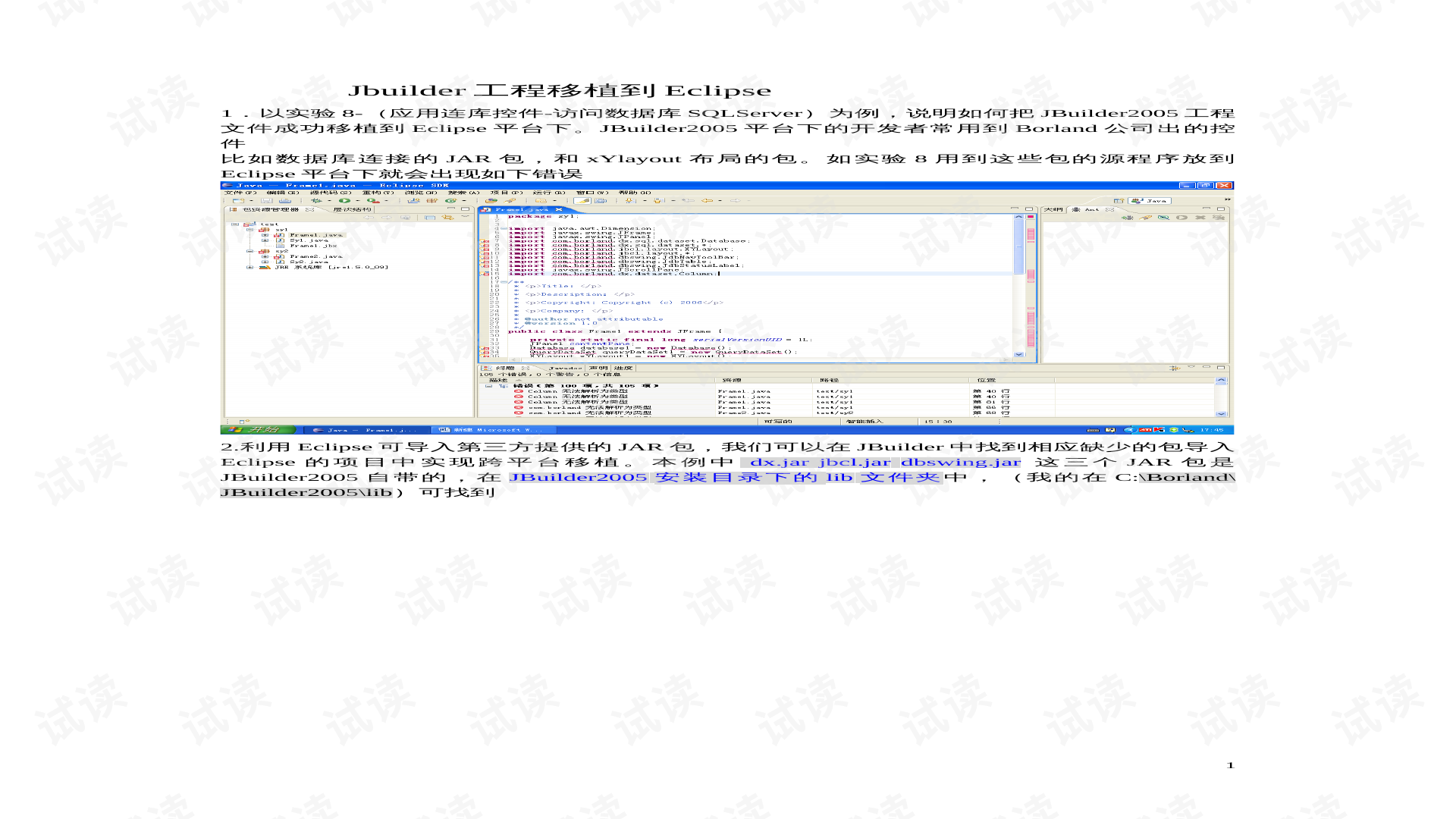This screenshot has height=819, width=1456.
Task: Click the New Java Package toolbar icon
Action: click(431, 200)
